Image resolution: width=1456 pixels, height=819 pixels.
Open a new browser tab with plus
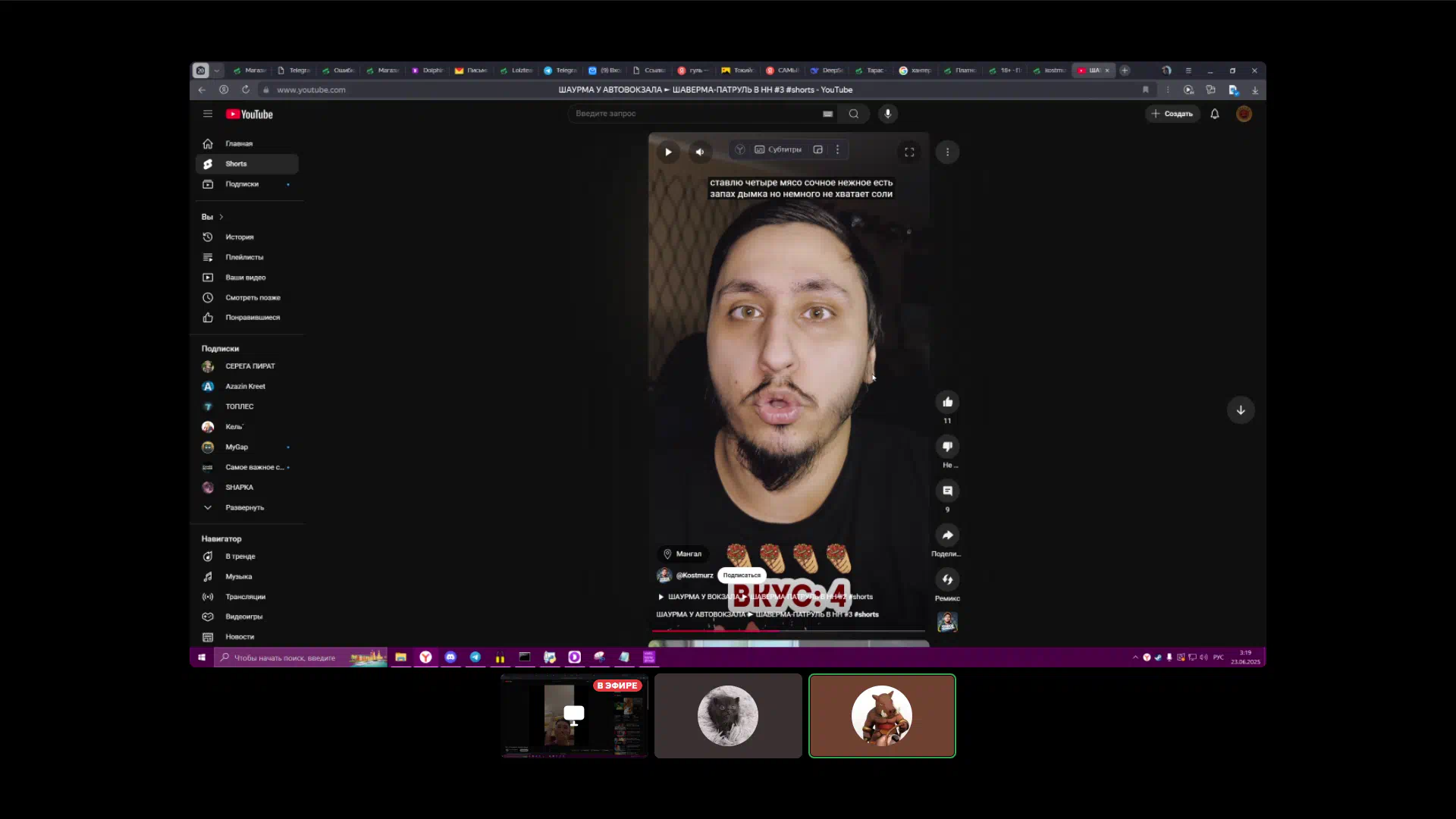1125,71
